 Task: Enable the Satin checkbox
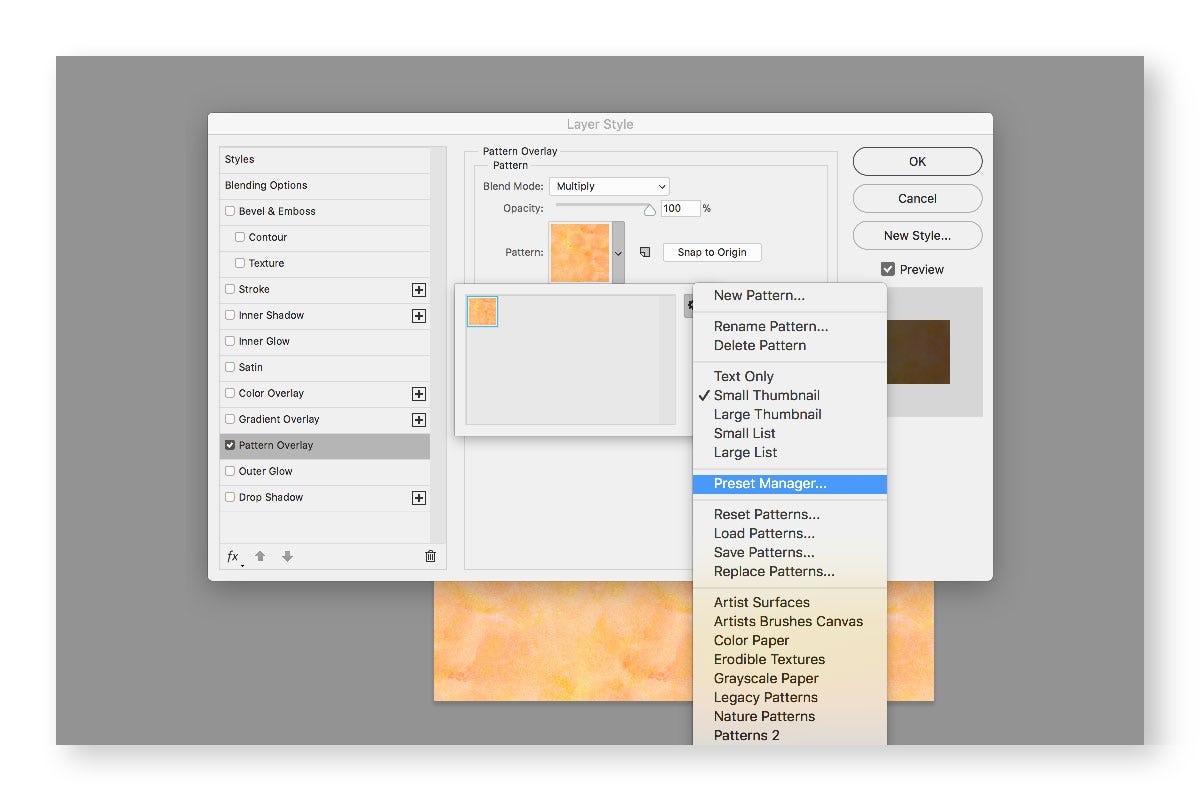pyautogui.click(x=230, y=367)
